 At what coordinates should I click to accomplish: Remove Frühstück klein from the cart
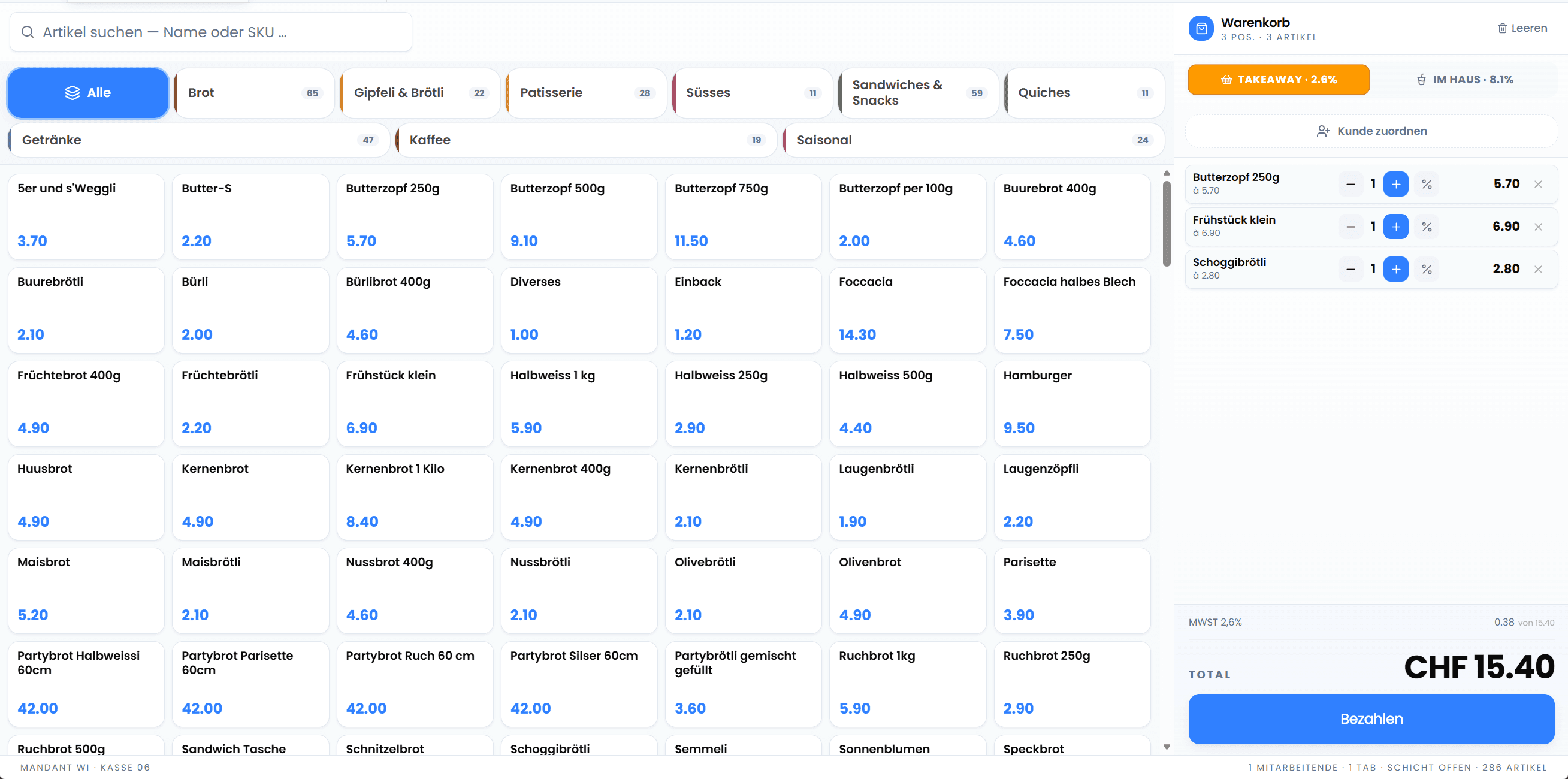pos(1538,227)
